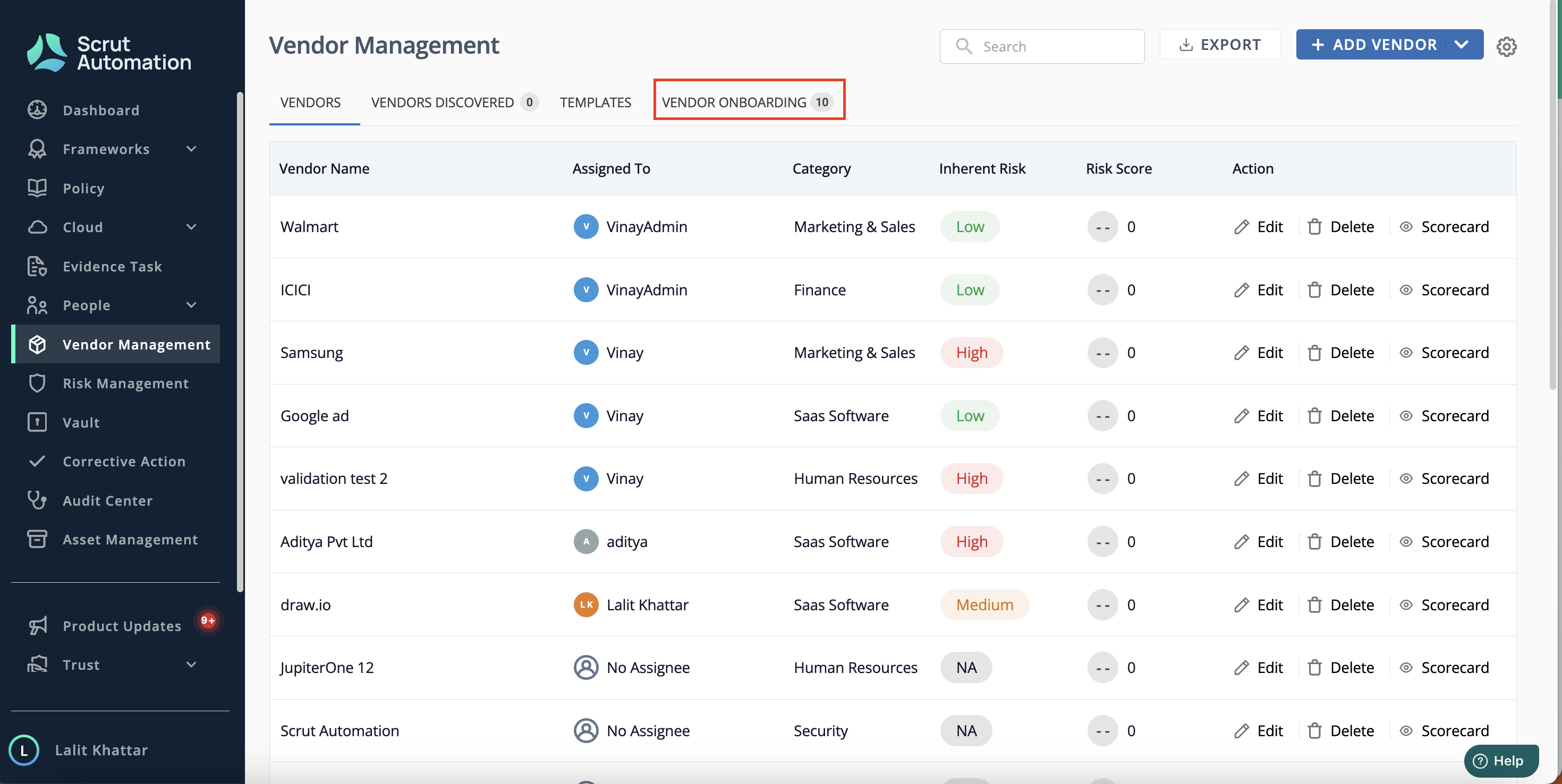
Task: Click the NA badge for Scrut Automation
Action: 966,731
